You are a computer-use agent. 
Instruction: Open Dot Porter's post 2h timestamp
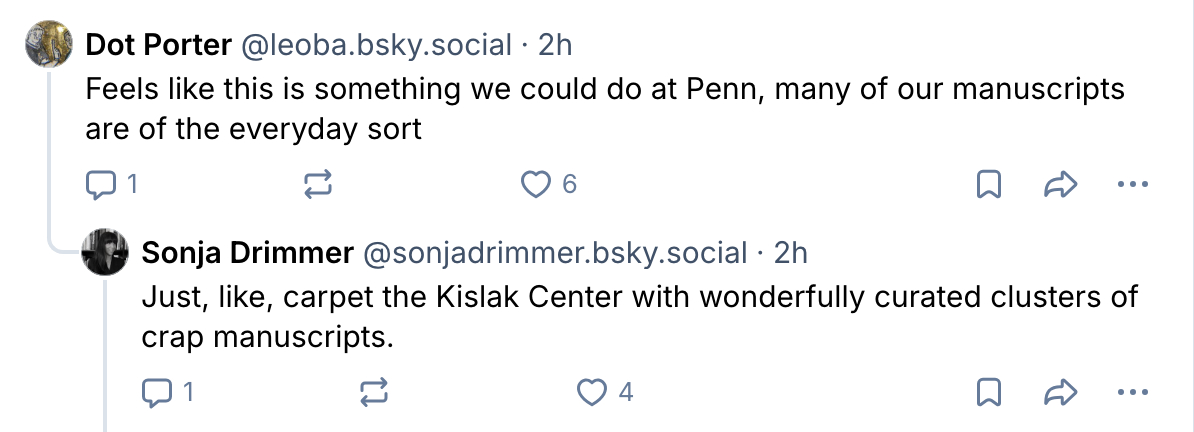coord(555,45)
